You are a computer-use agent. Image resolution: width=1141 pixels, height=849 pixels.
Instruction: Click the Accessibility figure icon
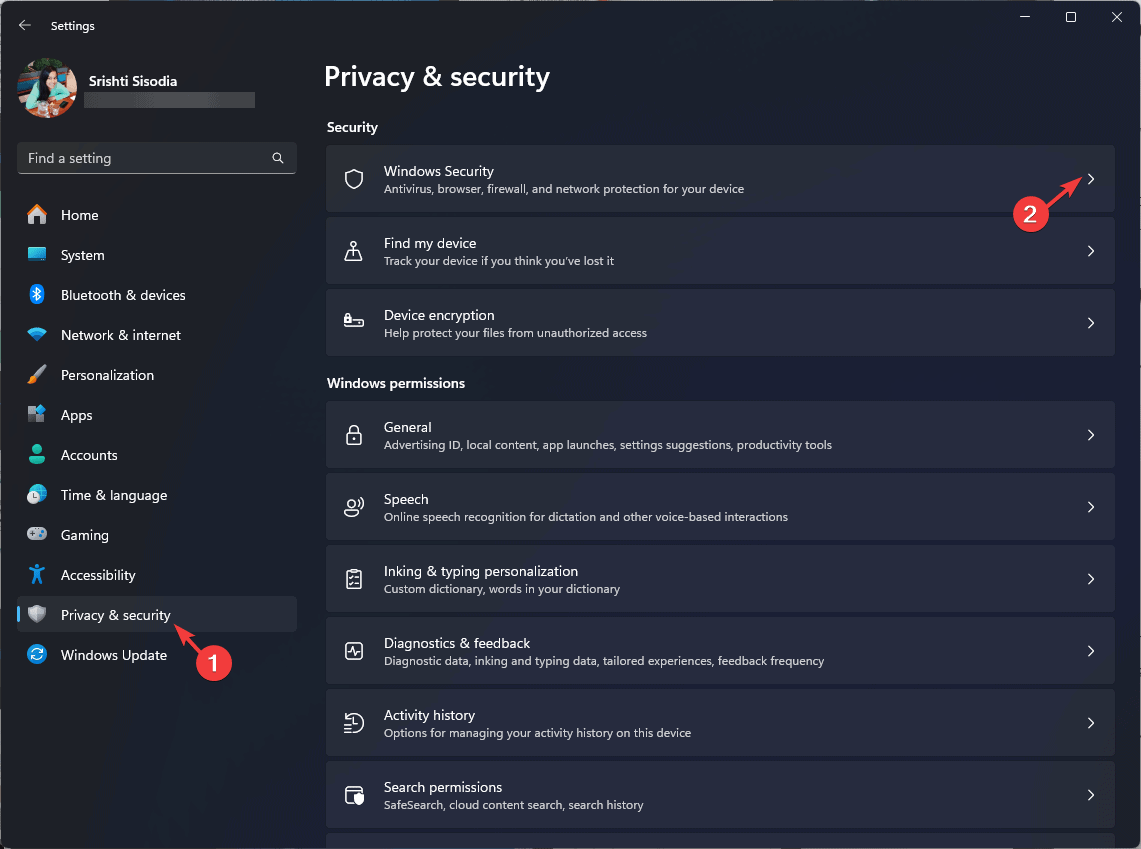click(x=36, y=575)
